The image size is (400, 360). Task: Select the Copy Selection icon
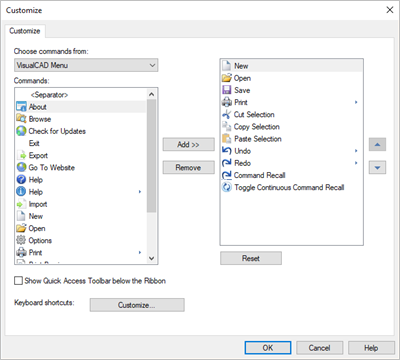pyautogui.click(x=227, y=126)
